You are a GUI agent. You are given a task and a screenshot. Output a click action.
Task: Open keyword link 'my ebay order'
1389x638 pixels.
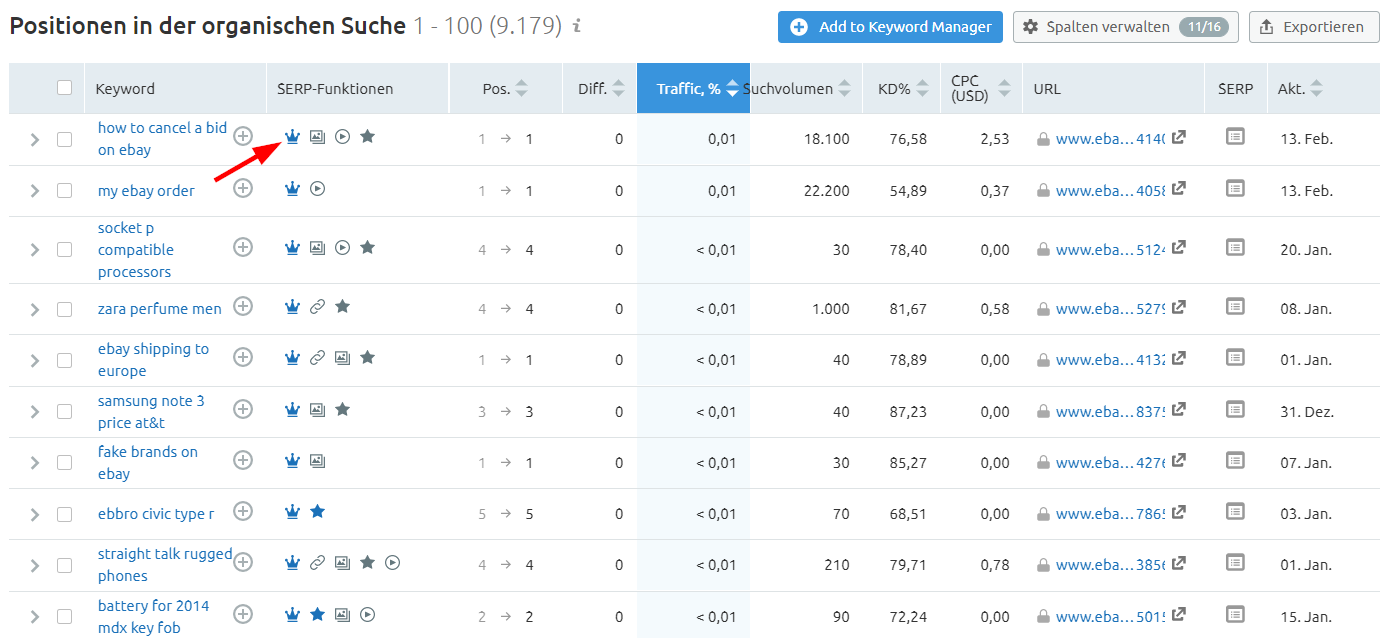(x=146, y=190)
